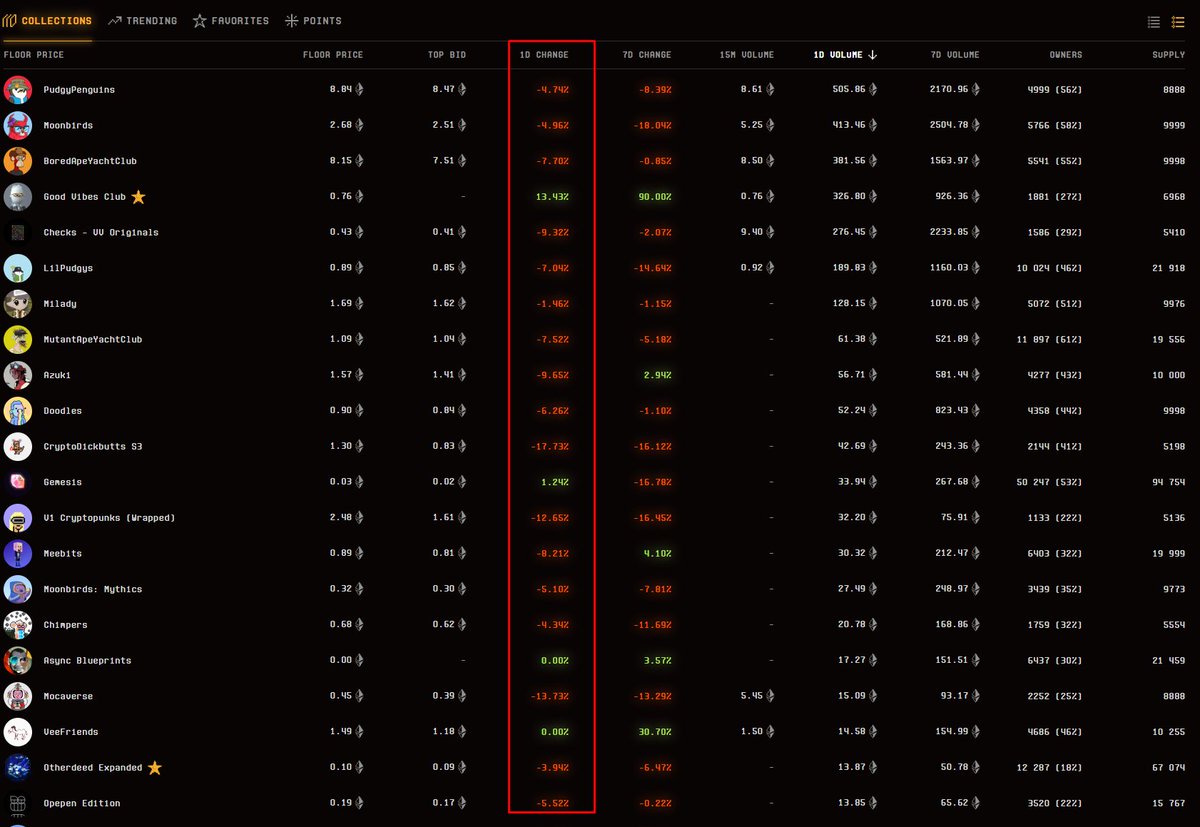Click the LilPudgys avatar
The height and width of the screenshot is (827, 1200).
[x=18, y=268]
